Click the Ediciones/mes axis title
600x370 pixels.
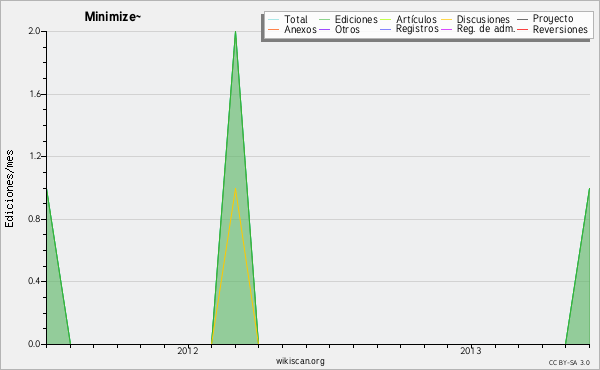click(x=9, y=189)
